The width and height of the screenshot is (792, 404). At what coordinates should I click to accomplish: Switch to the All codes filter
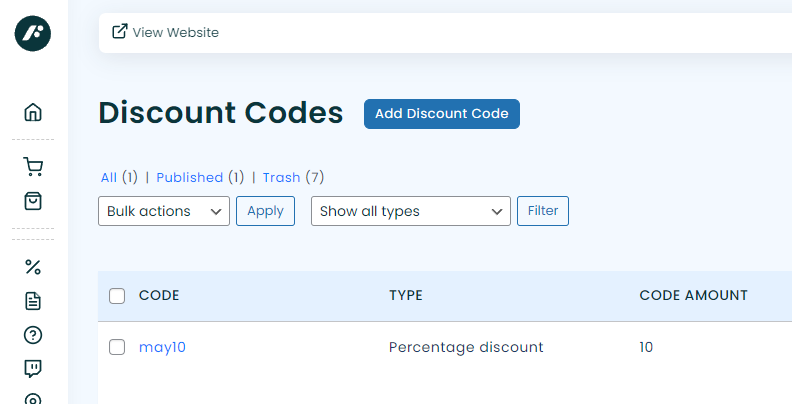pos(109,177)
